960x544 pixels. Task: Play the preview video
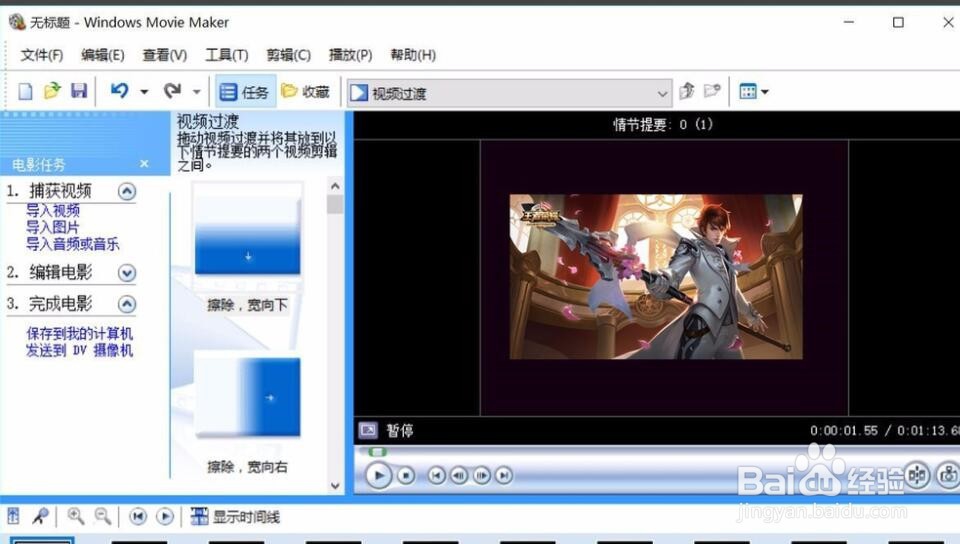[378, 475]
